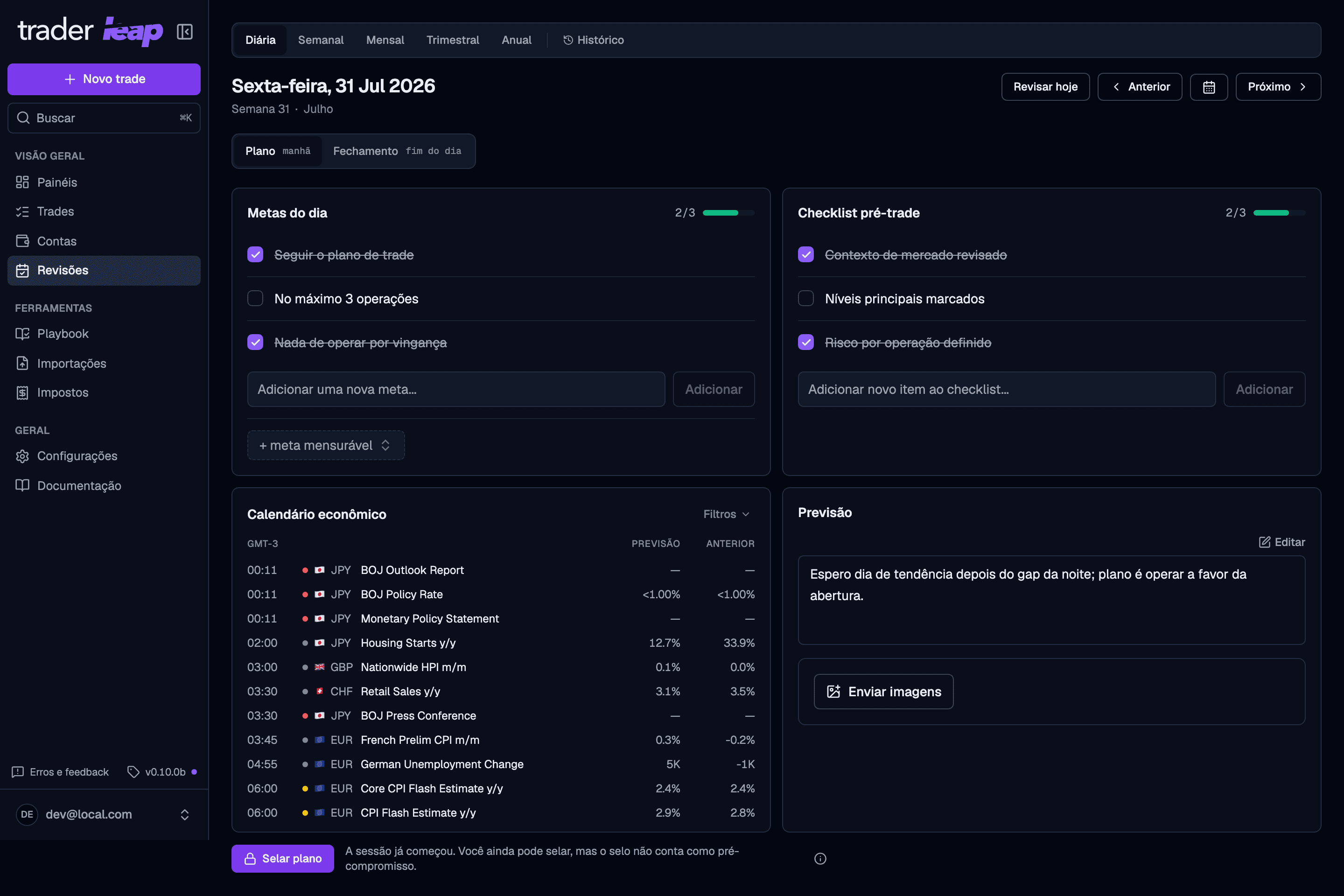The width and height of the screenshot is (1344, 896).
Task: Select the CHF Retail Sales y/y event
Action: point(501,692)
